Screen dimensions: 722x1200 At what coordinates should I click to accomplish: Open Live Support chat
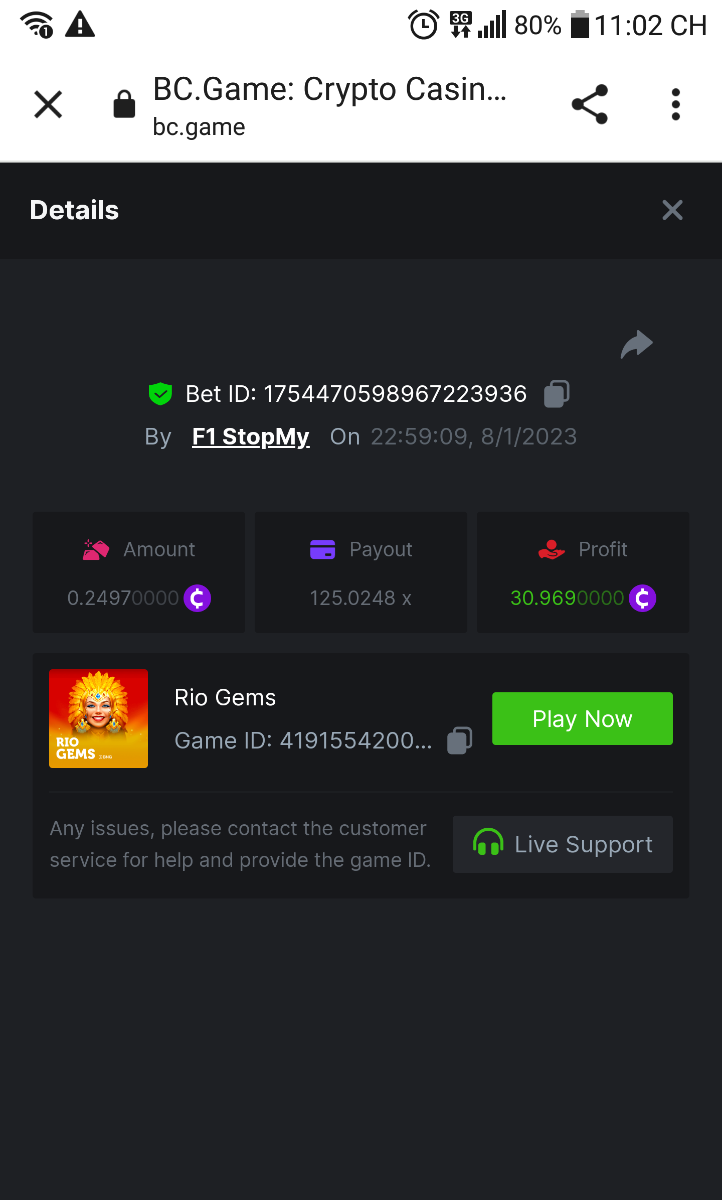562,845
